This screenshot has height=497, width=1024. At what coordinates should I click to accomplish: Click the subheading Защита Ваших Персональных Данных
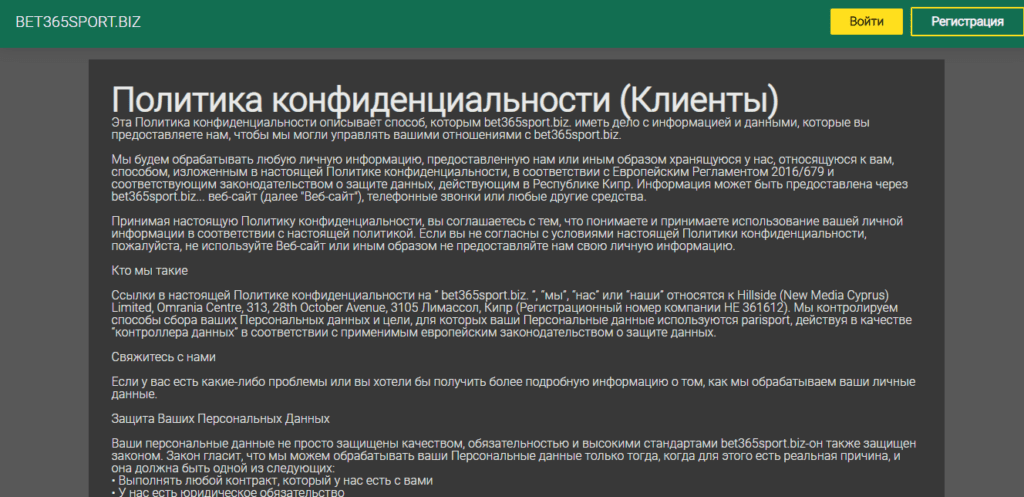(220, 419)
